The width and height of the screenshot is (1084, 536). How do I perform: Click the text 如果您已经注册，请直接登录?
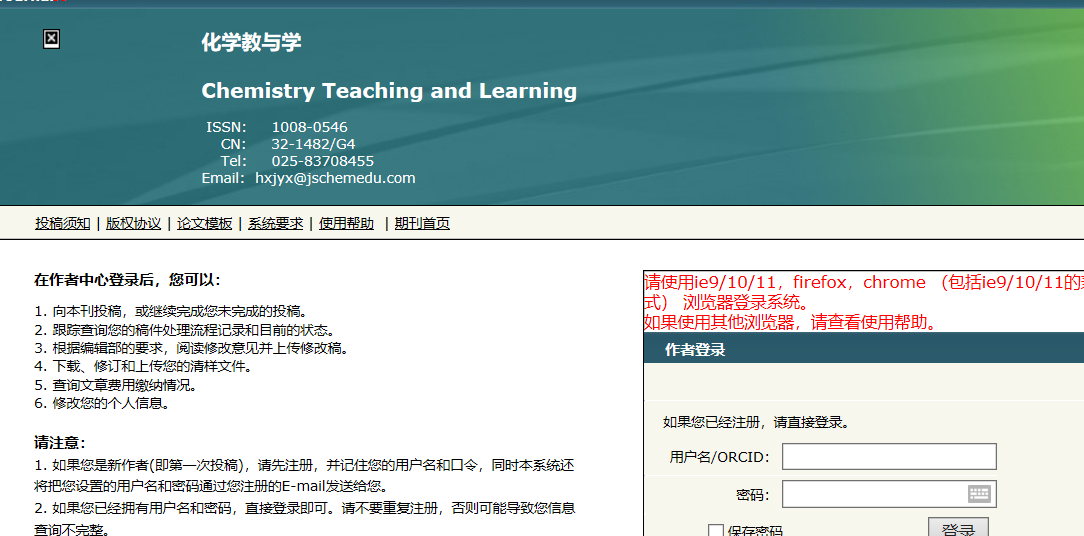(x=756, y=422)
